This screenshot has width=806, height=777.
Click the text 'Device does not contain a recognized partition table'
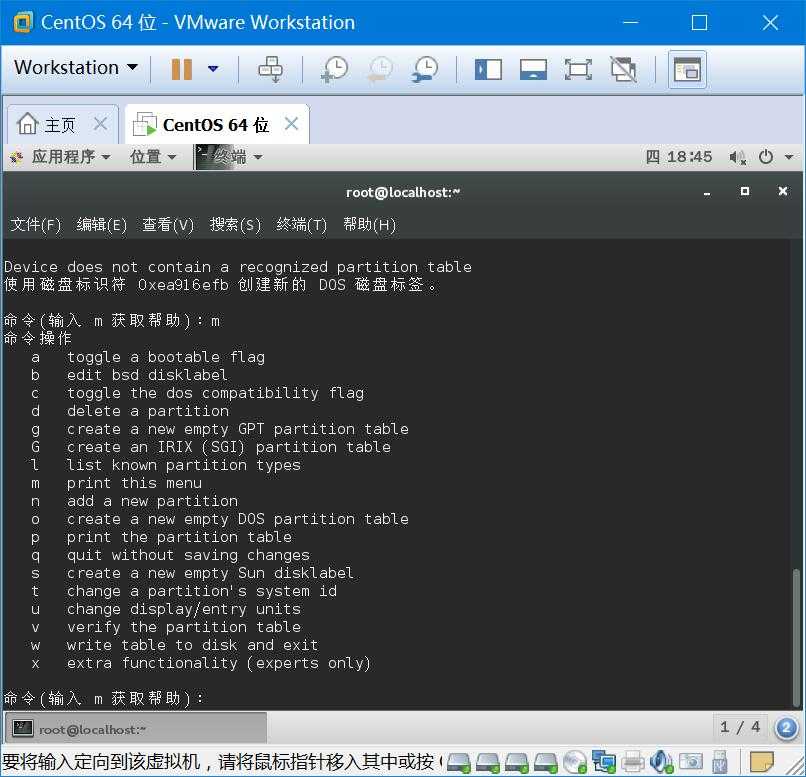coord(237,267)
